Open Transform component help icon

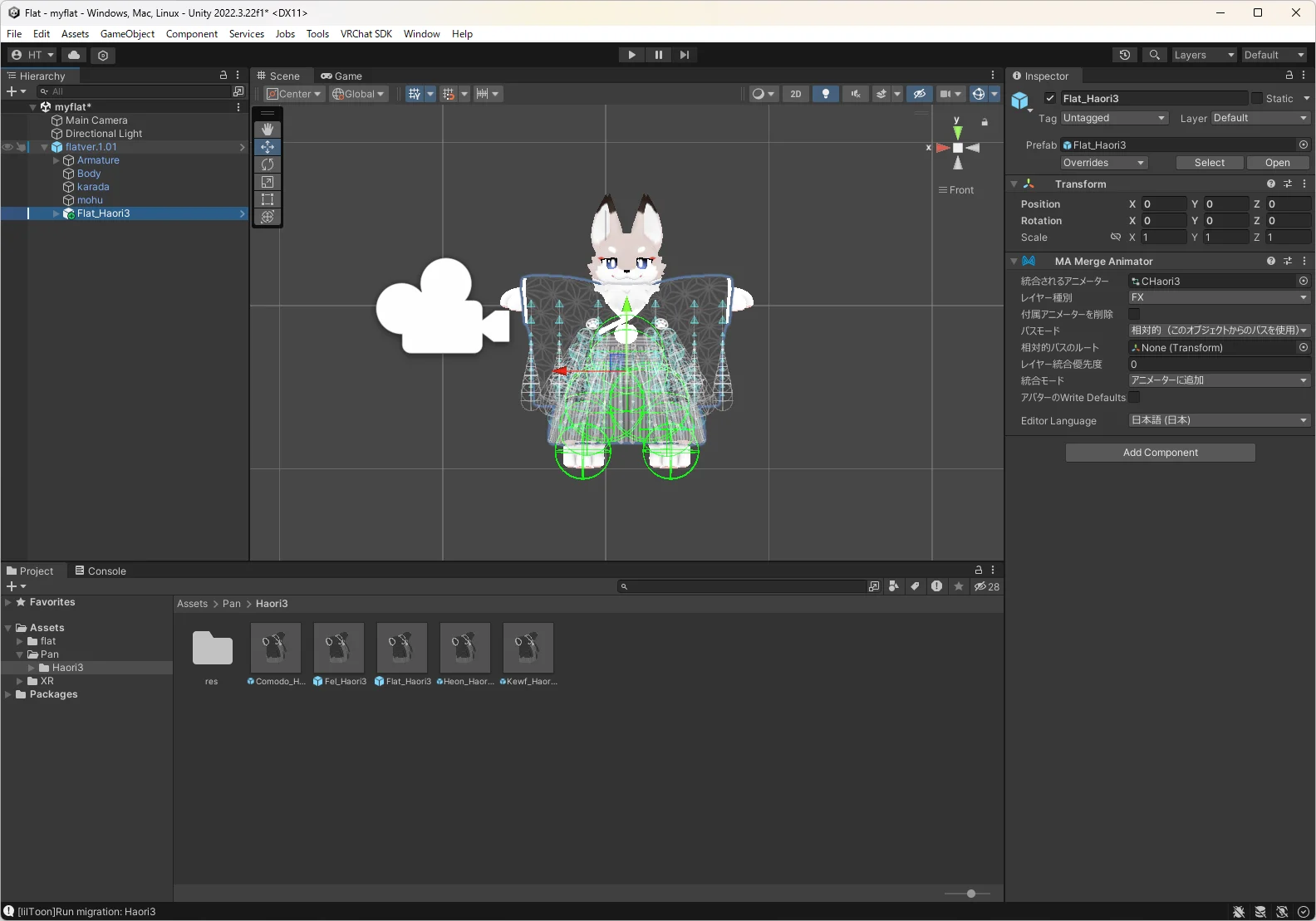point(1271,184)
